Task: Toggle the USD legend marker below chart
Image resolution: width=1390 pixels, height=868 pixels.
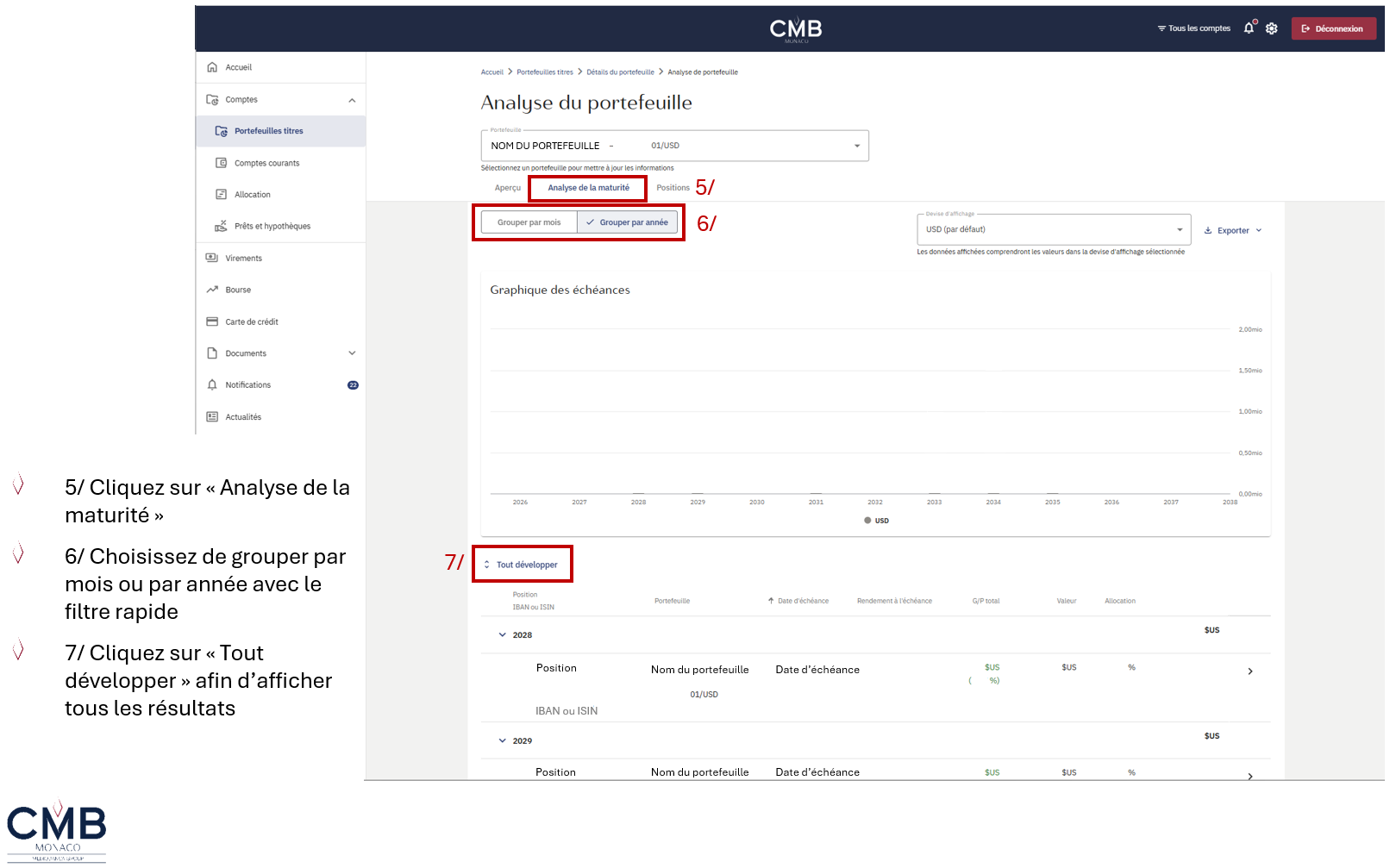Action: coord(876,521)
